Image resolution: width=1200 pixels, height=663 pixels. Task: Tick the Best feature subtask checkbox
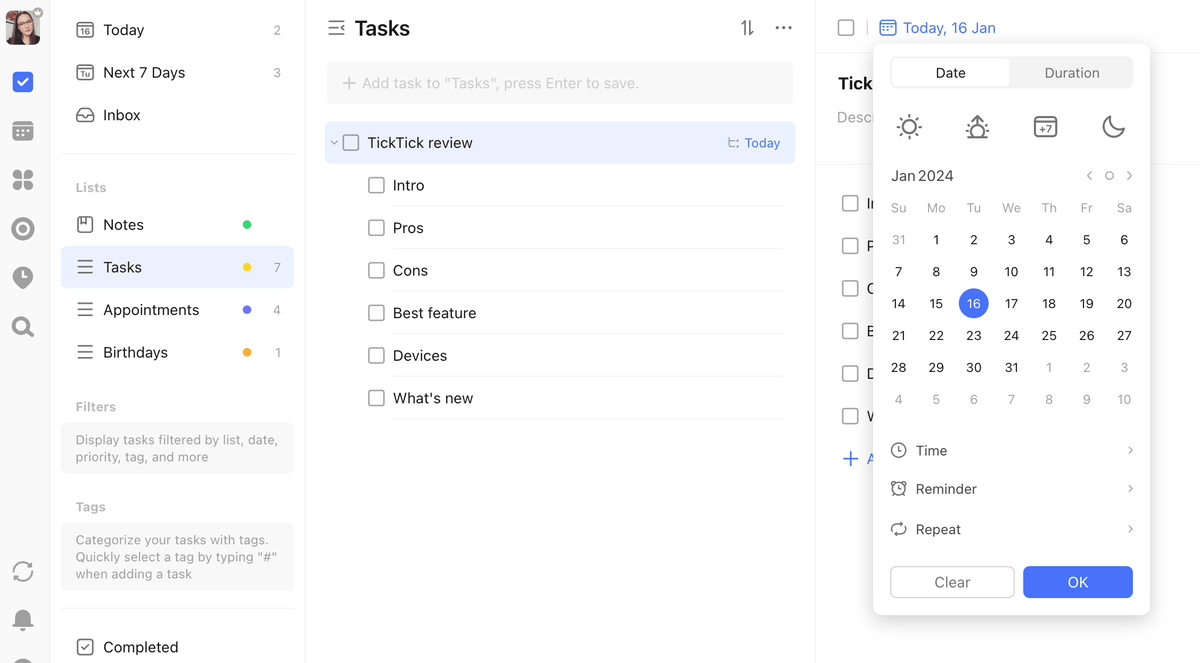pos(376,313)
